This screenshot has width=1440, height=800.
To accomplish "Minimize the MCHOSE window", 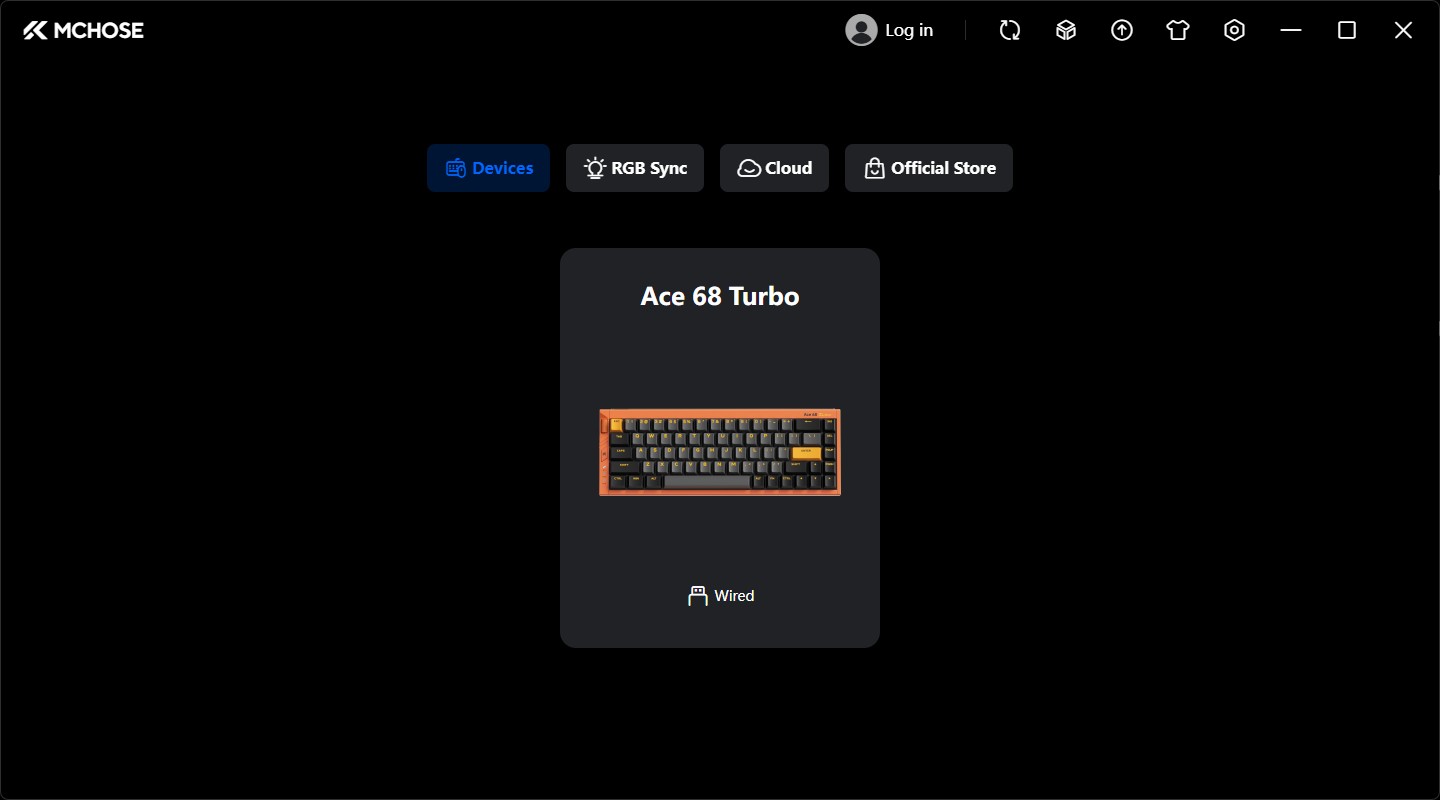I will pyautogui.click(x=1291, y=30).
